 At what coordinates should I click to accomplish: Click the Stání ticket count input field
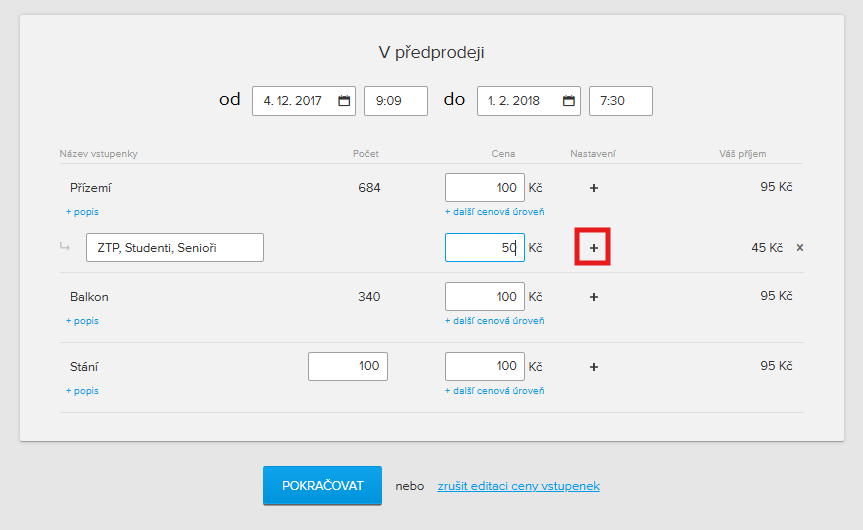(347, 367)
